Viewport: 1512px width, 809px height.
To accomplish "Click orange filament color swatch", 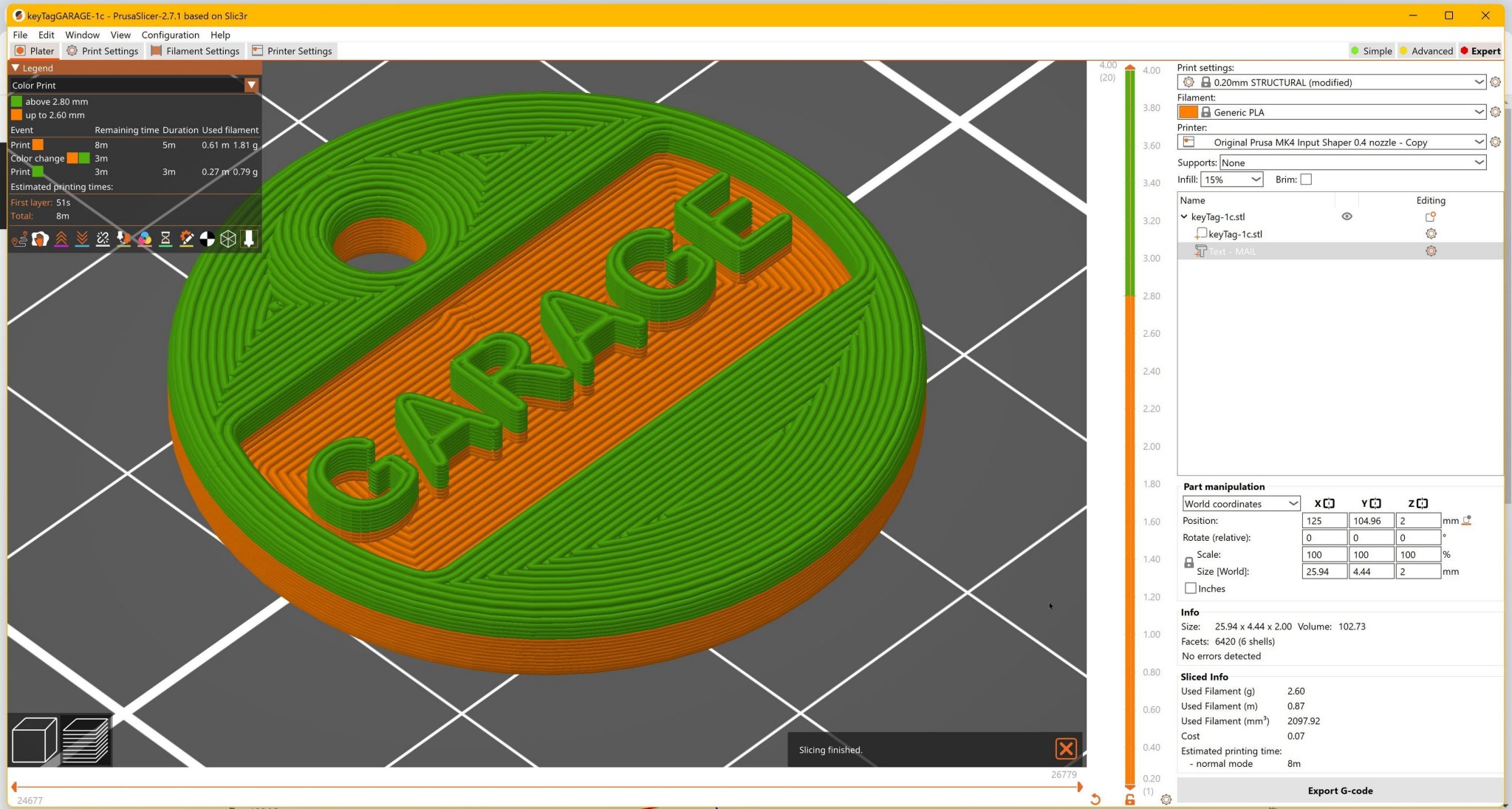I will point(1188,112).
